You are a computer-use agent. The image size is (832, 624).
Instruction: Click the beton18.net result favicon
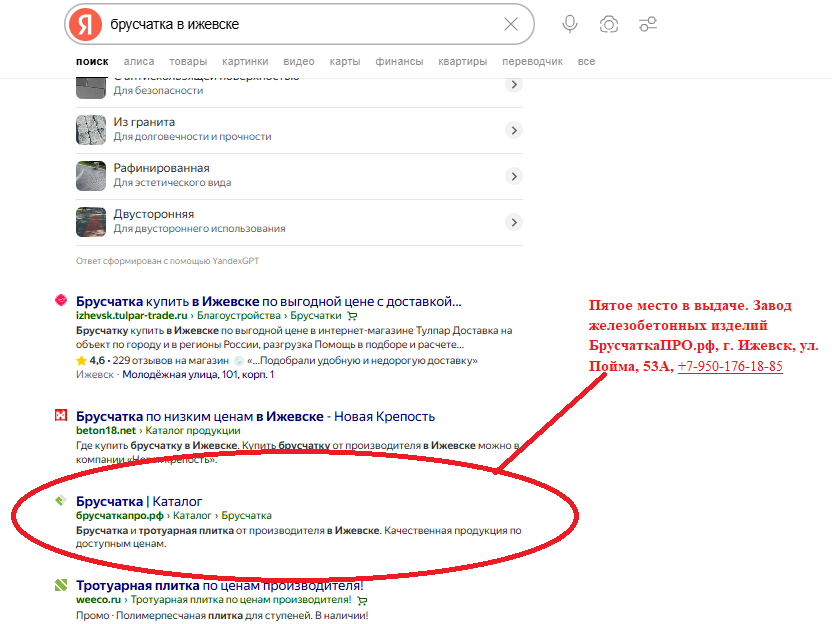click(61, 415)
